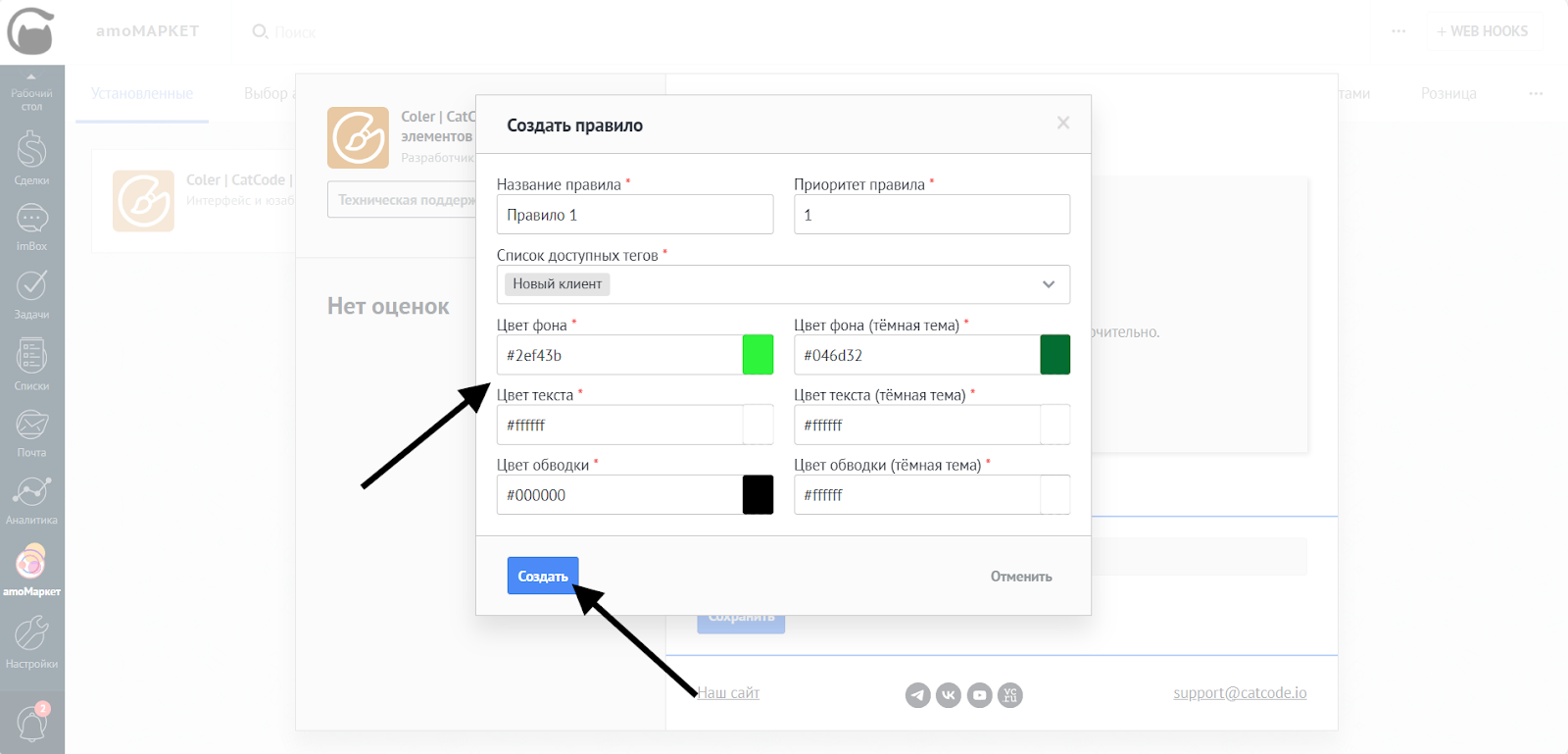
Task: Open the Telegram social icon
Action: point(917,695)
